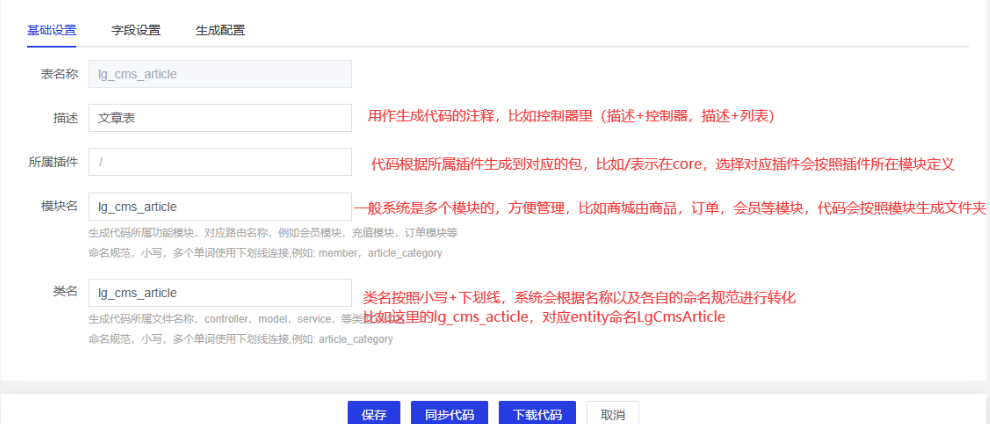Screen dimensions: 990x424
Task: Select the 类名 input box
Action: click(x=219, y=293)
